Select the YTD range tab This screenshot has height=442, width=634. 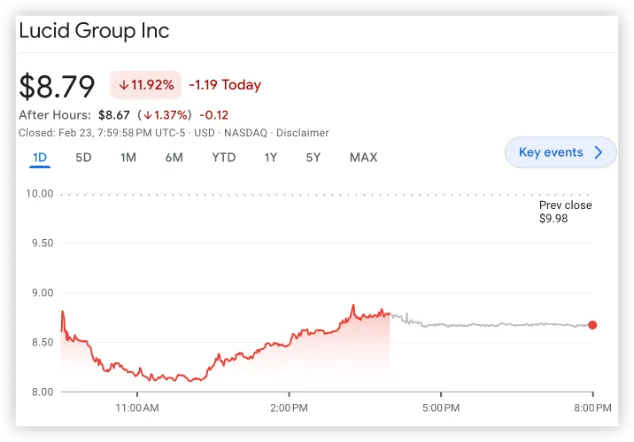click(223, 157)
